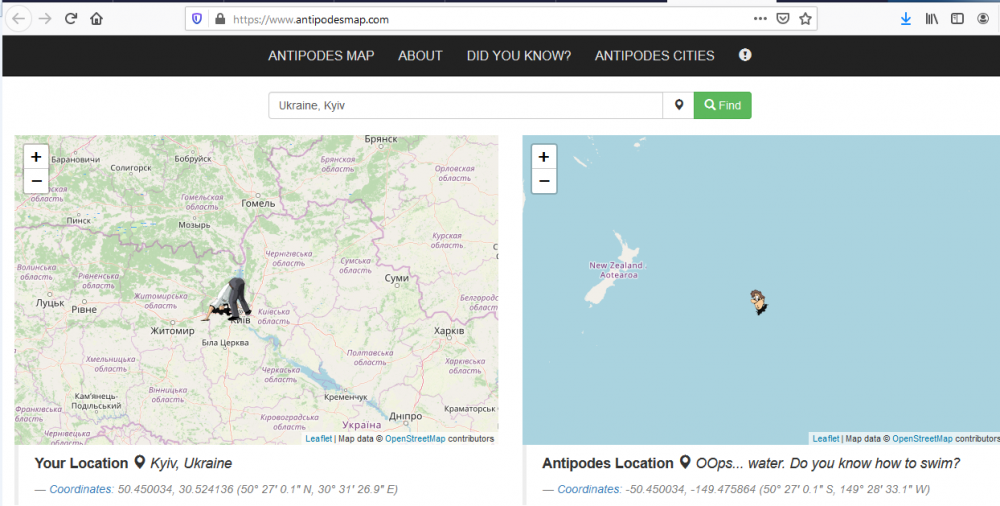Click the Житомир city label on map

[172, 331]
